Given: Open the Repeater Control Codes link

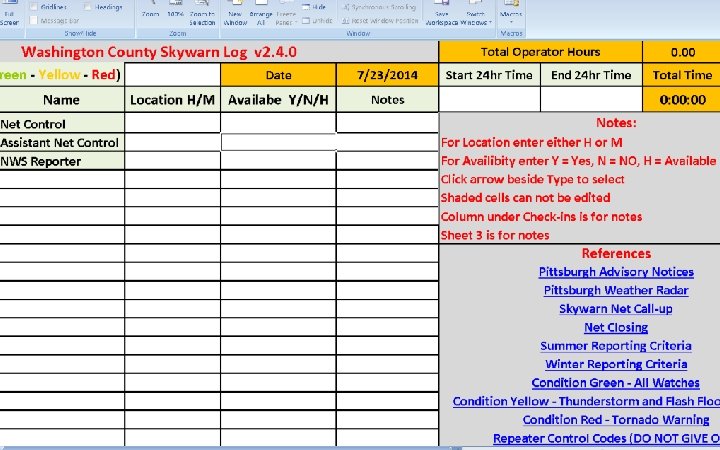Looking at the screenshot, I should coord(607,439).
